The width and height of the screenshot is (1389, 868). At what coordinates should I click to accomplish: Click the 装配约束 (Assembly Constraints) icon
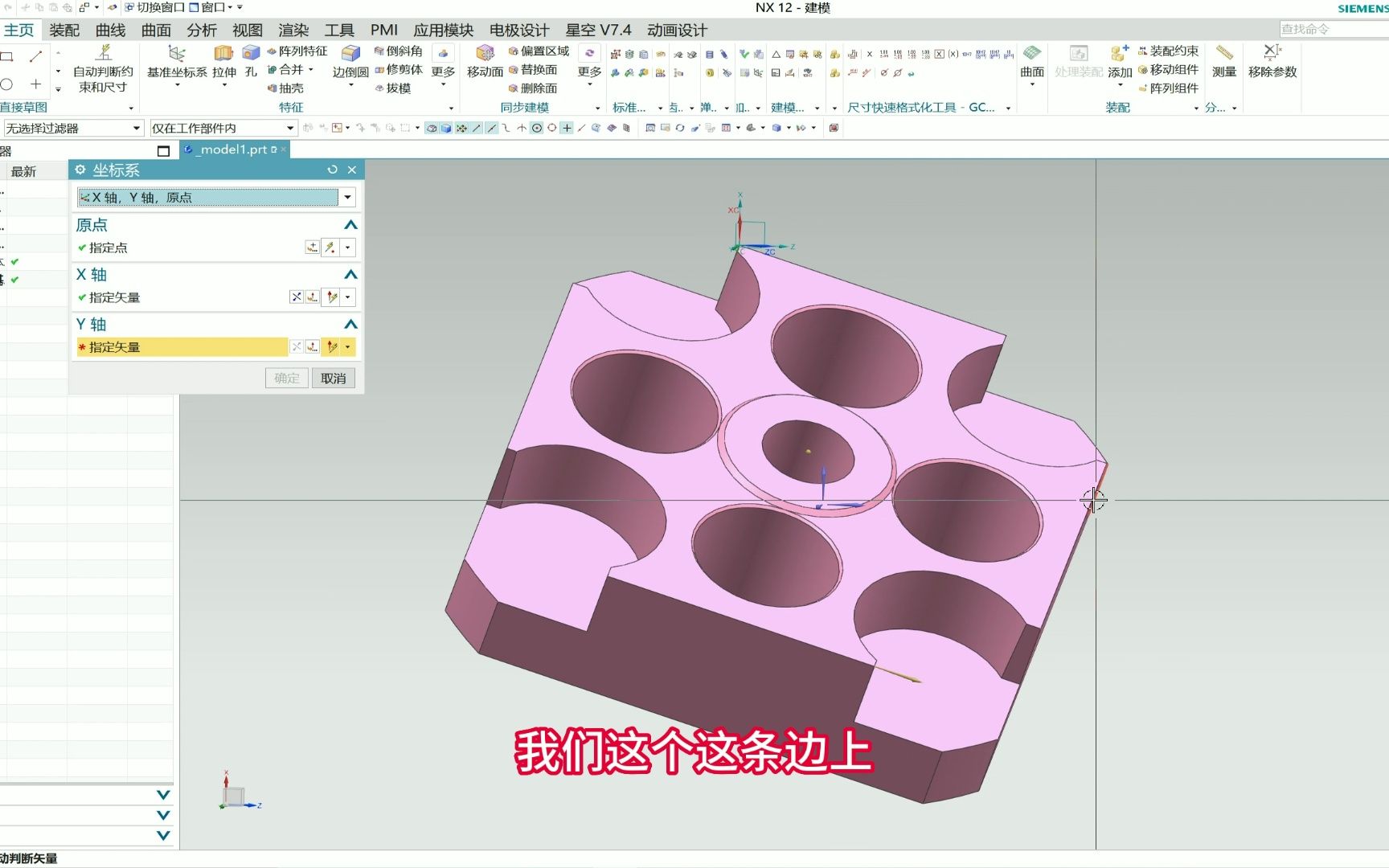1170,51
